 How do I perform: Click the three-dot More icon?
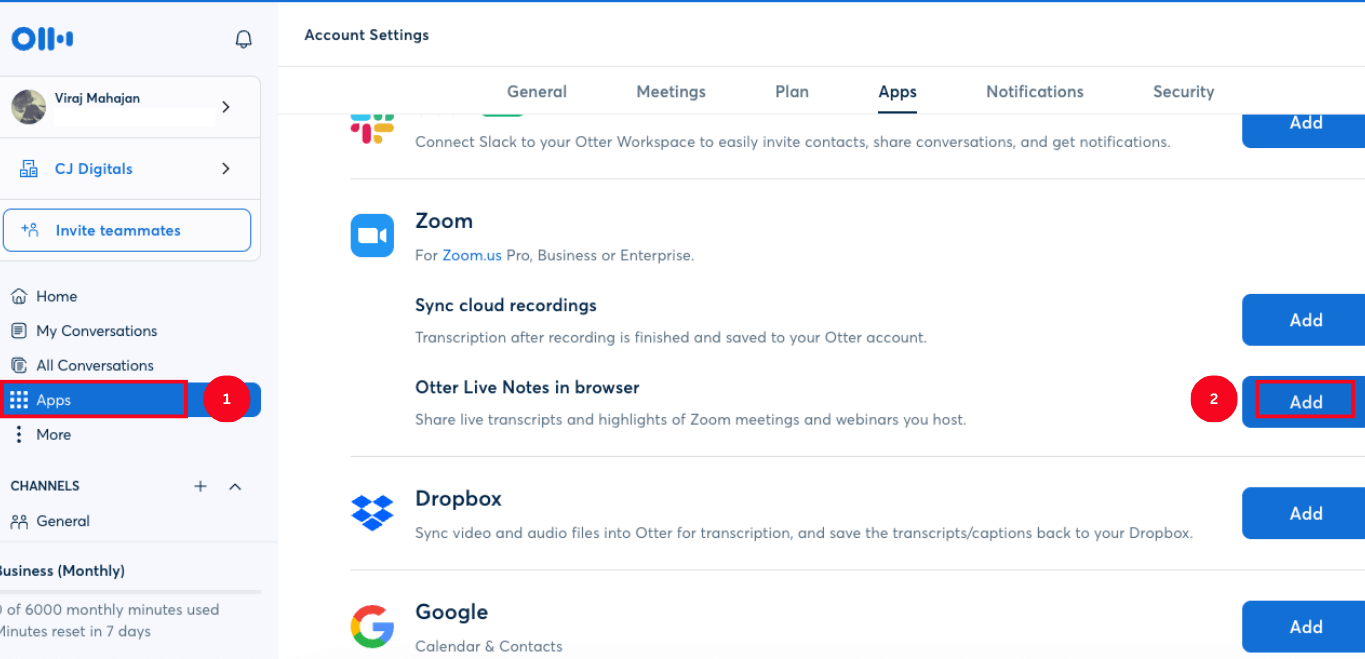(x=18, y=434)
